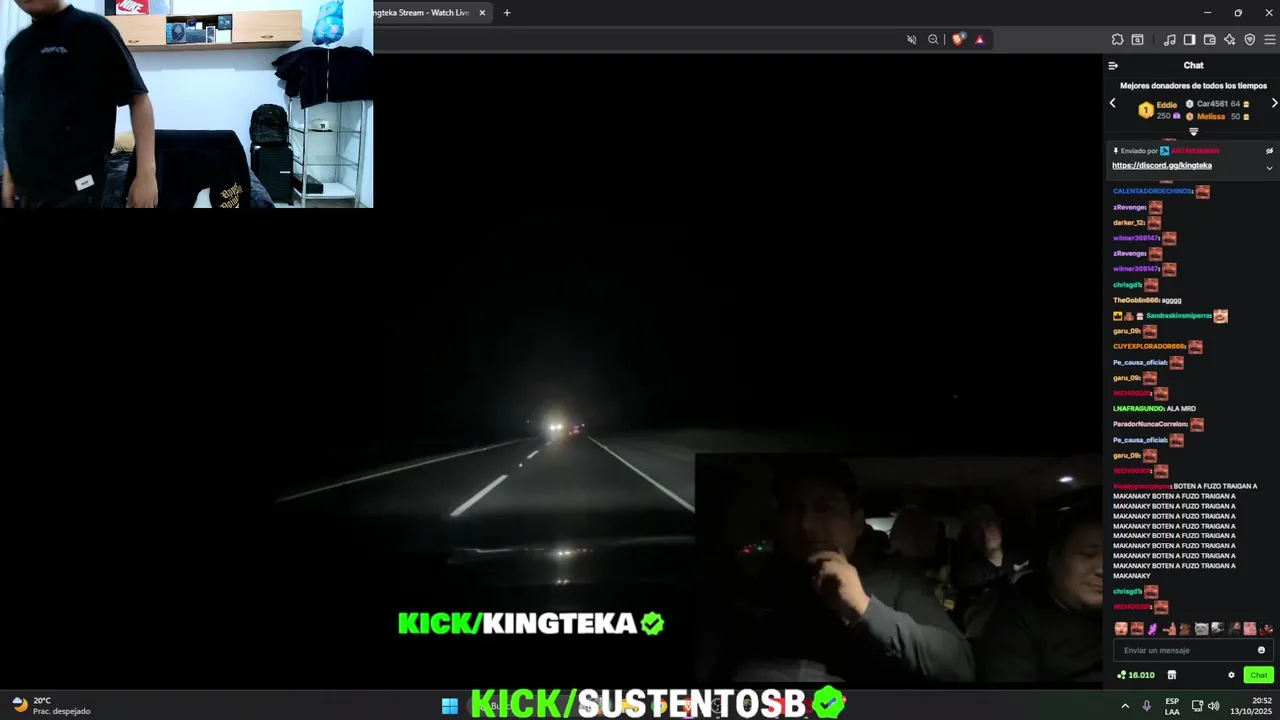Click username CALENTADORDECHINOS in chat
The image size is (1280, 720).
click(1152, 191)
